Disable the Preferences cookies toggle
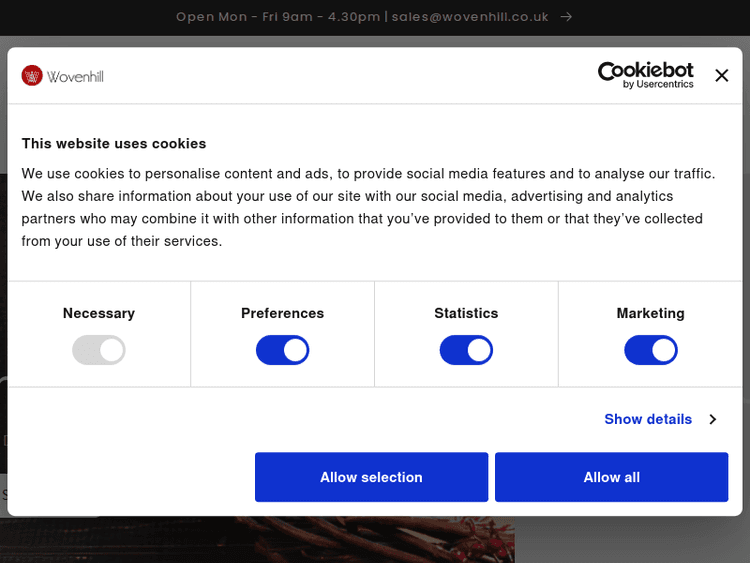This screenshot has height=563, width=750. tap(282, 350)
